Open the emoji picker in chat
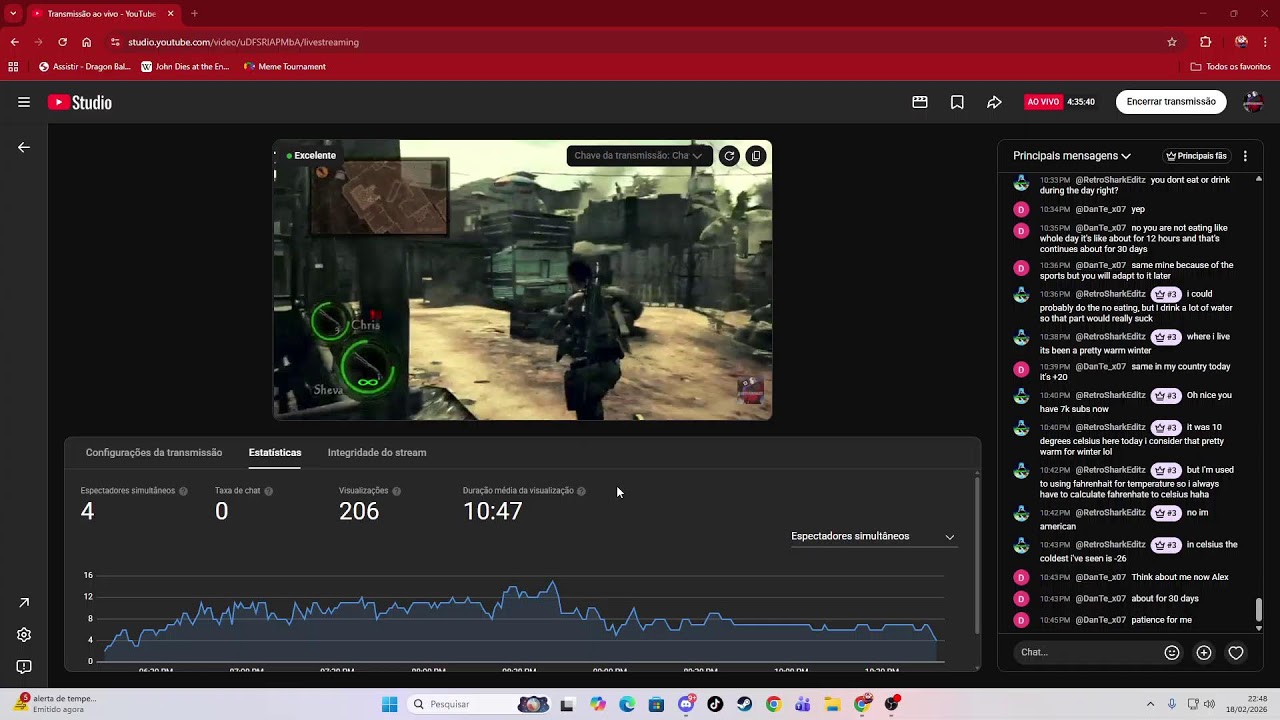The height and width of the screenshot is (720, 1280). [x=1172, y=652]
